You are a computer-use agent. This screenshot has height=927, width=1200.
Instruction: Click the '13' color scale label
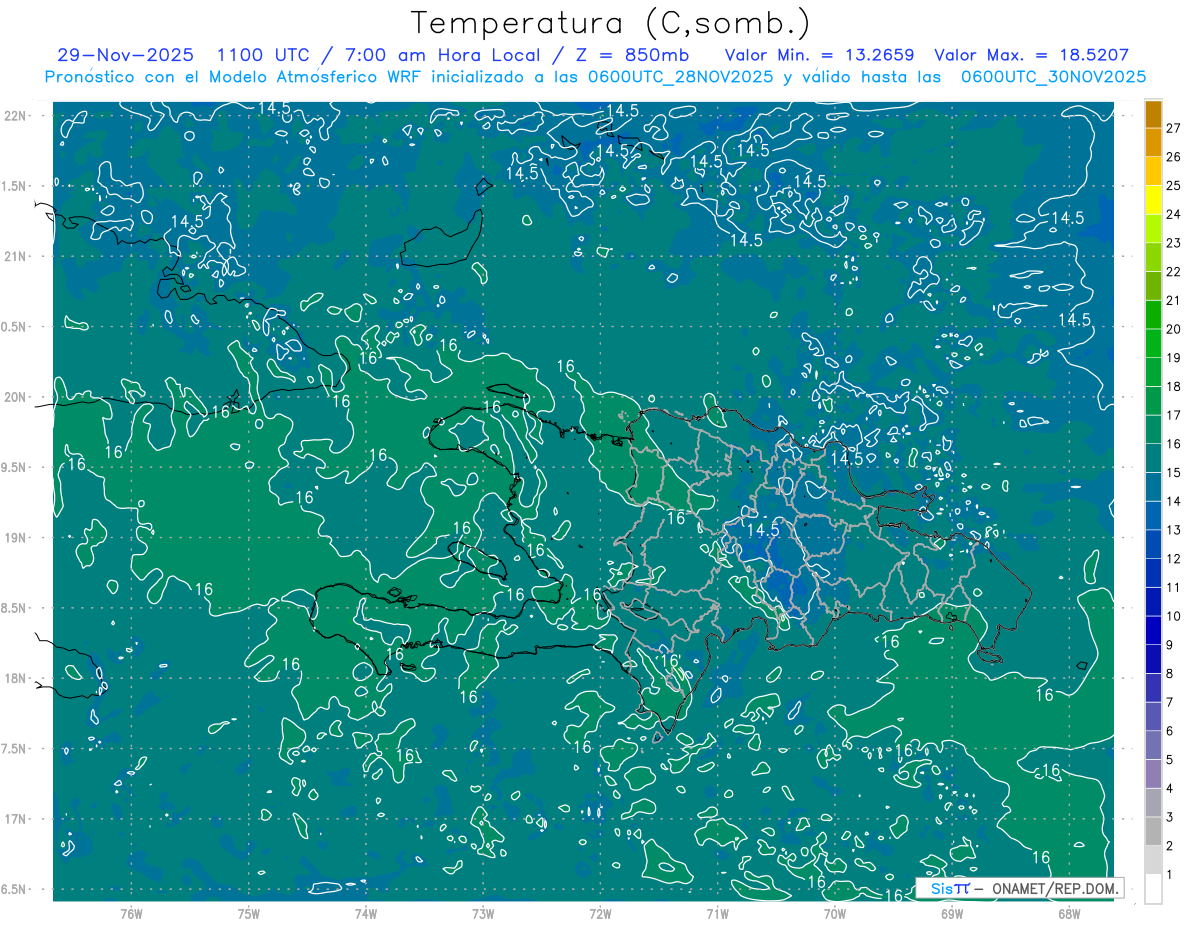(x=1174, y=530)
